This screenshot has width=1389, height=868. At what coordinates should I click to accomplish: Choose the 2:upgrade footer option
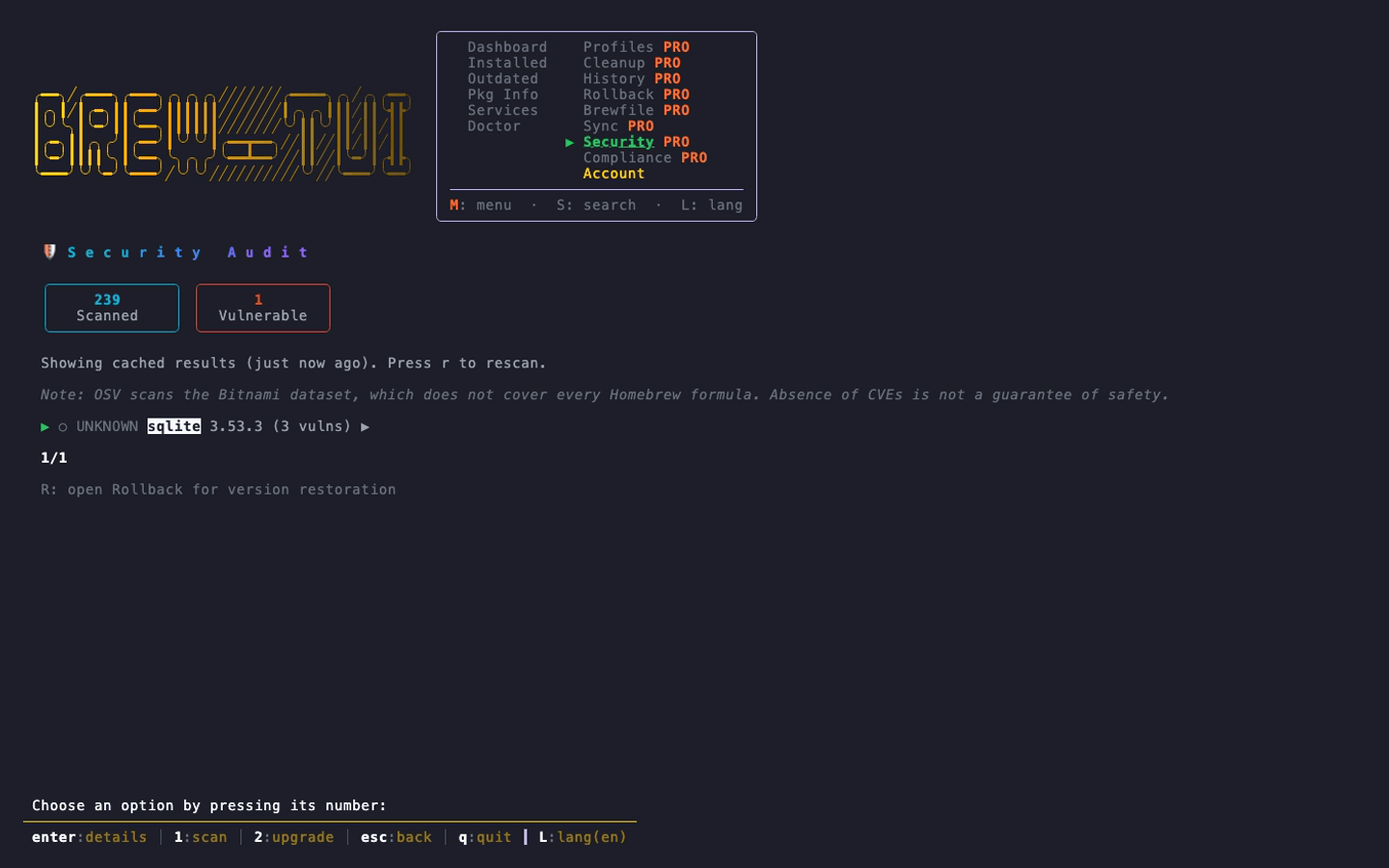pyautogui.click(x=294, y=837)
